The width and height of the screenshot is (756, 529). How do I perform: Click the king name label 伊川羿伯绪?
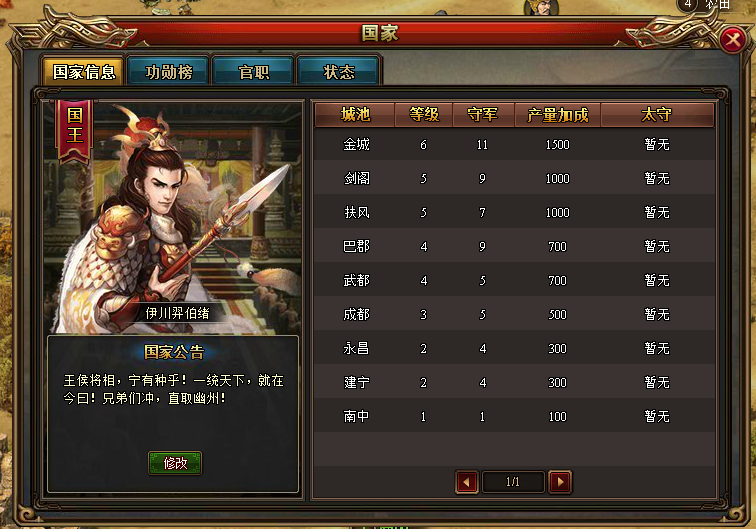pos(177,313)
